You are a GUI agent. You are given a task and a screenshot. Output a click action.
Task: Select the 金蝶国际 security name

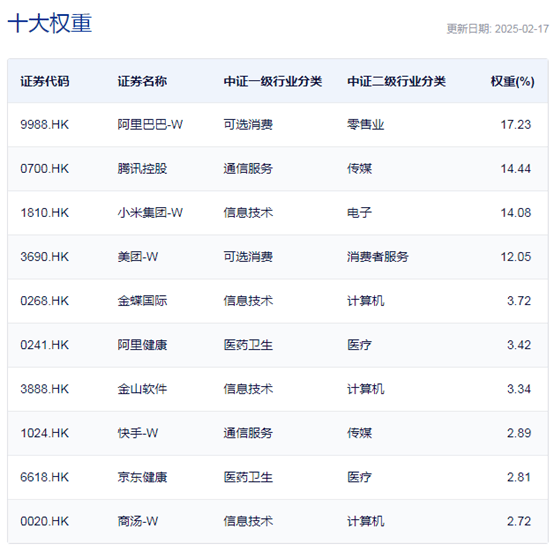(142, 301)
